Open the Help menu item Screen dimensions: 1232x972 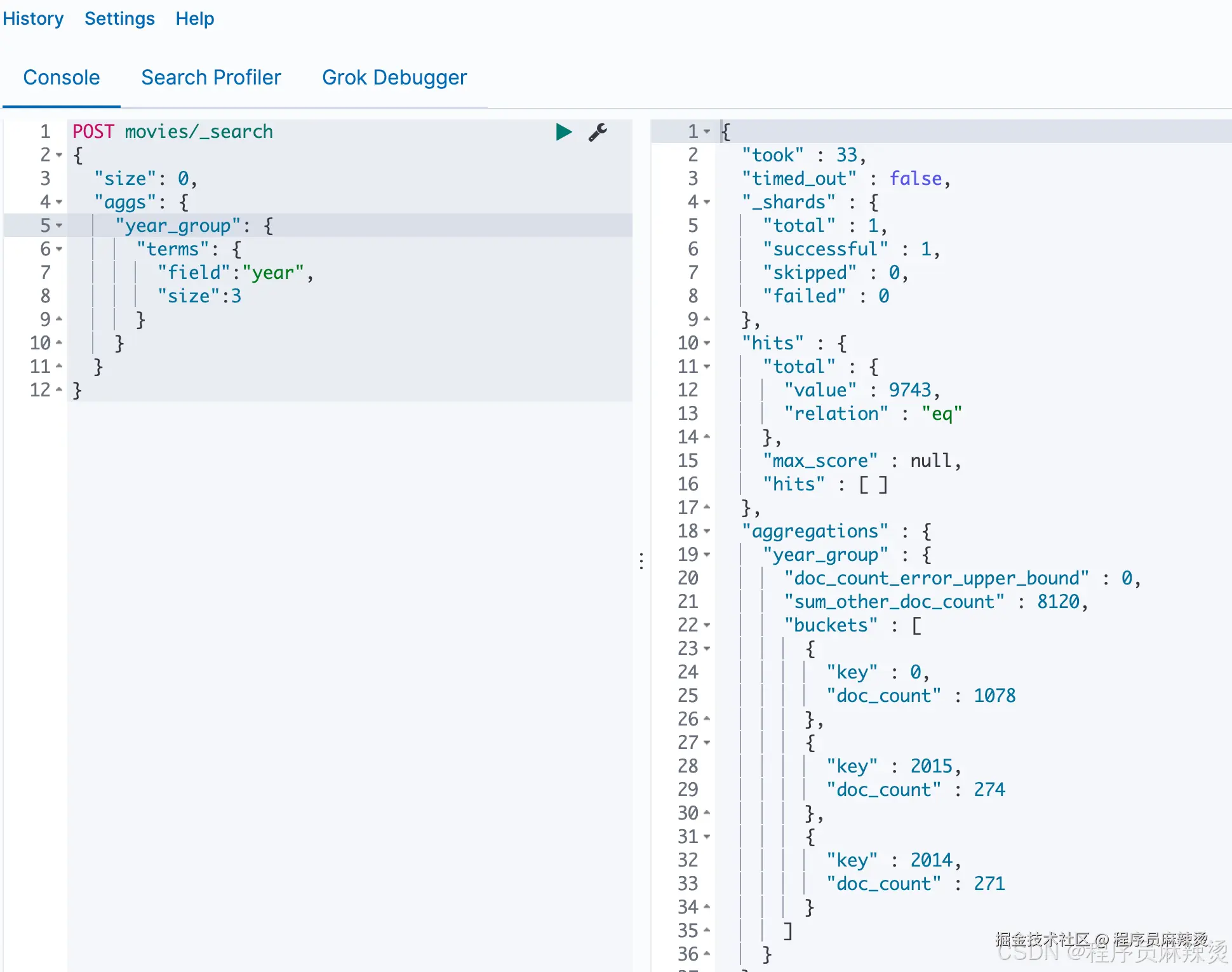195,18
